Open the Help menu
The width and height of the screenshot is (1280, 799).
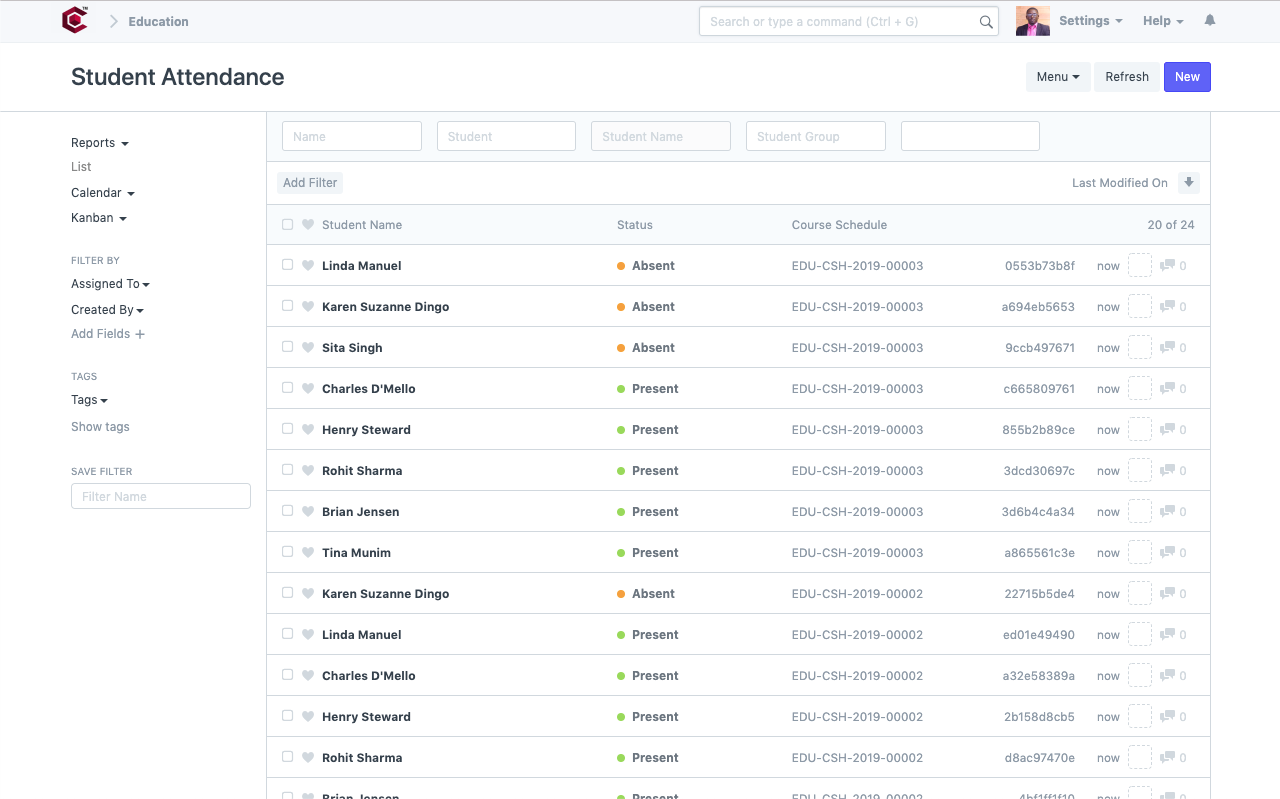[x=1163, y=21]
